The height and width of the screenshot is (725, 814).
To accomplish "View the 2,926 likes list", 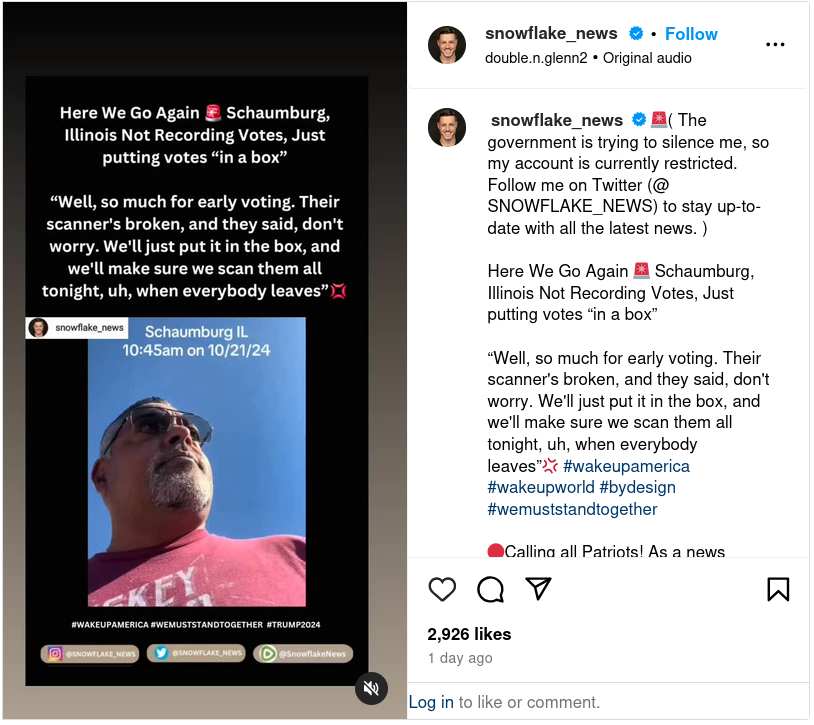I will 470,635.
